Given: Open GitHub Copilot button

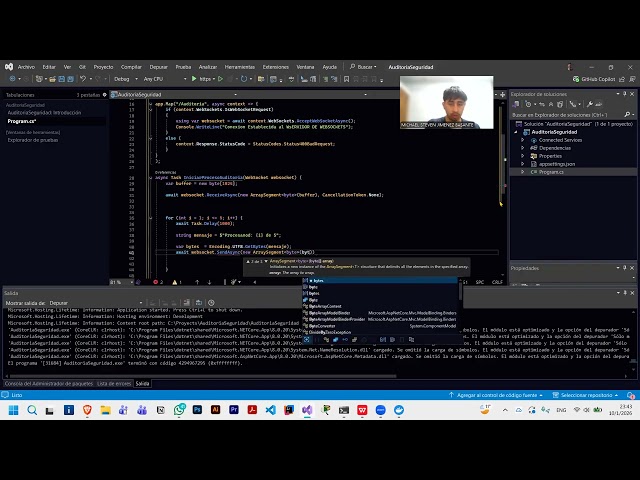Looking at the screenshot, I should tap(594, 79).
